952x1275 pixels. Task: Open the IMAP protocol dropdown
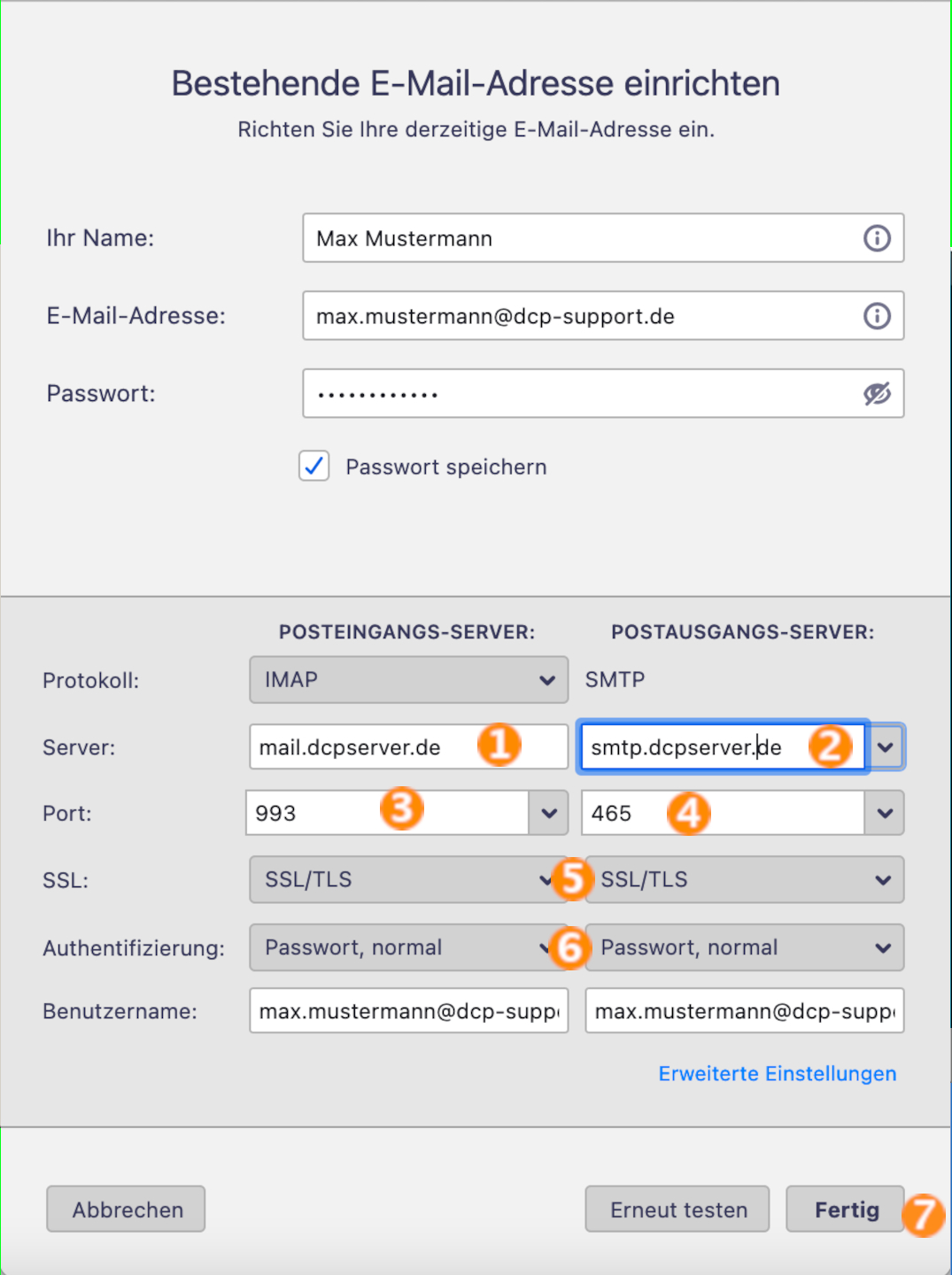coord(408,680)
